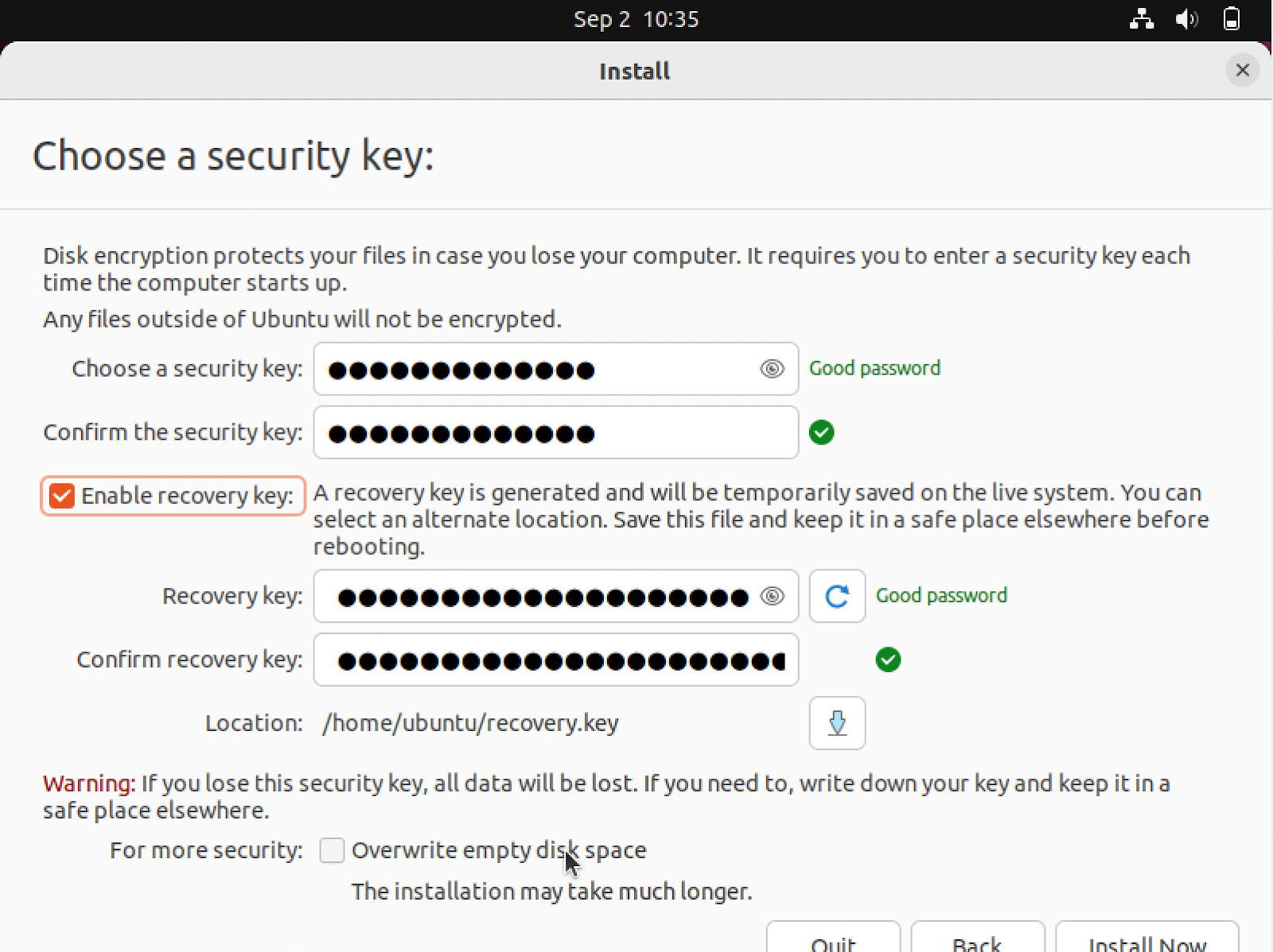The height and width of the screenshot is (952, 1273).
Task: Reveal the recovery key characters
Action: tap(771, 596)
